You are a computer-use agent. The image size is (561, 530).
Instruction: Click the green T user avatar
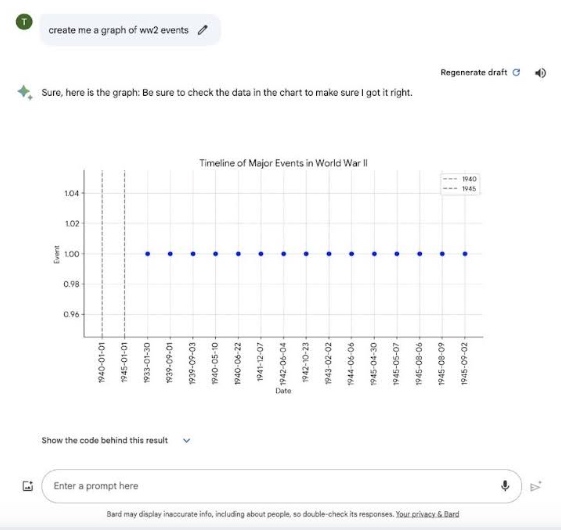(24, 22)
